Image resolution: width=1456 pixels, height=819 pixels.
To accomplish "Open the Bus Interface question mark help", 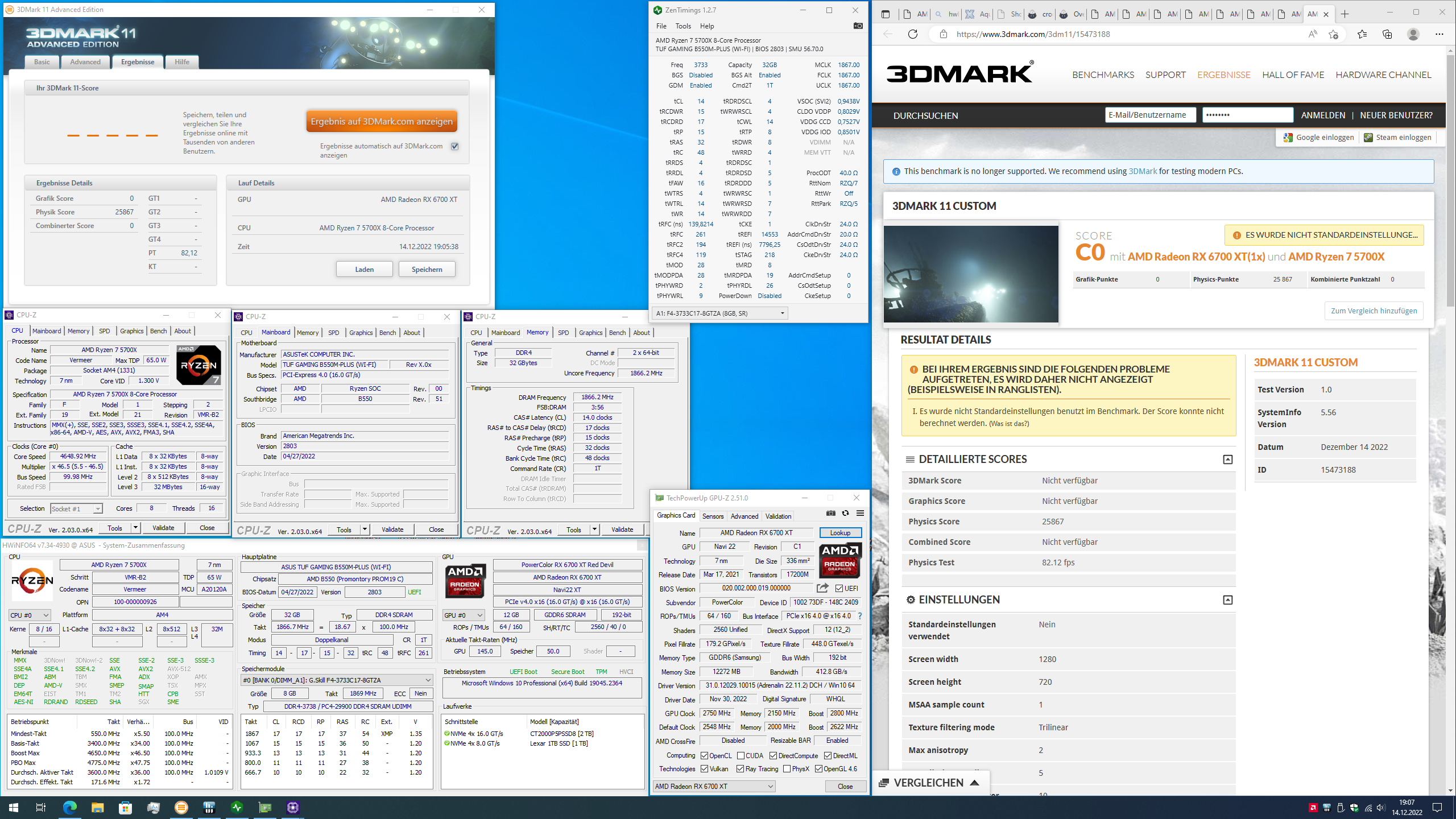I will click(859, 616).
